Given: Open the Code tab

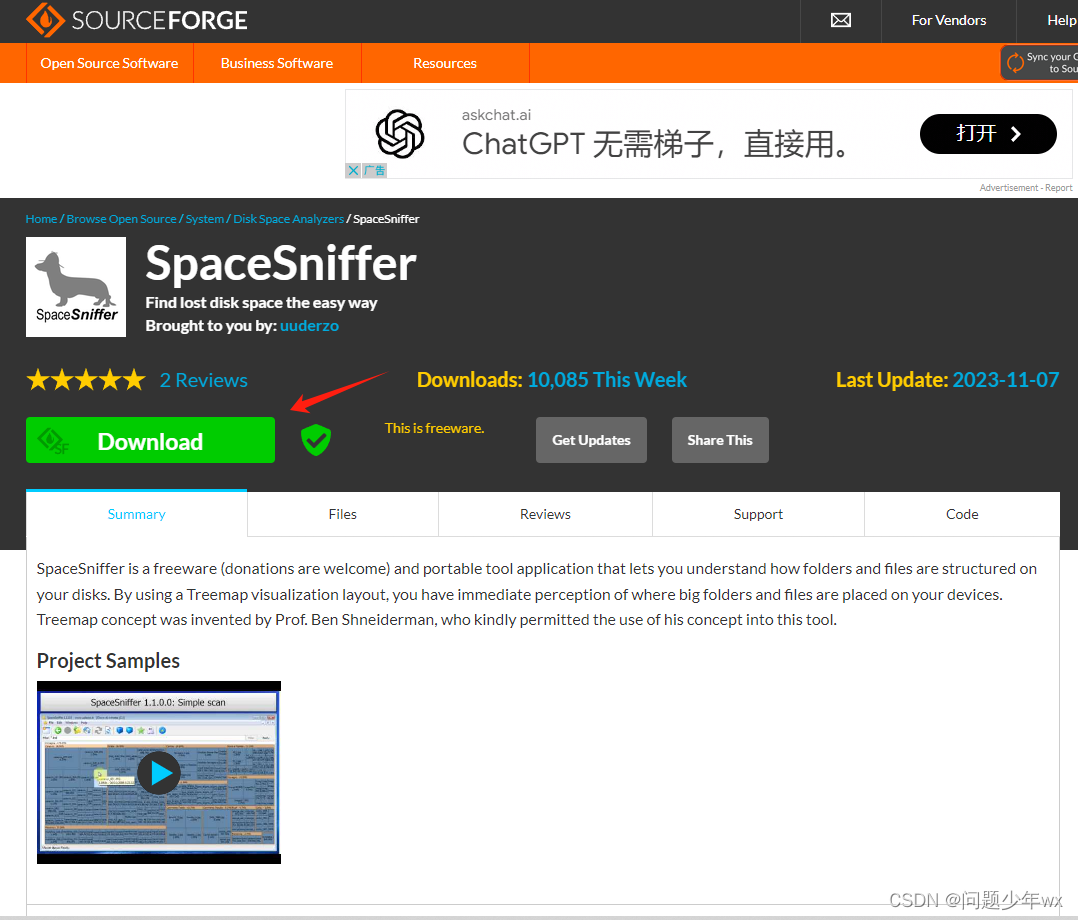Looking at the screenshot, I should click(x=962, y=514).
